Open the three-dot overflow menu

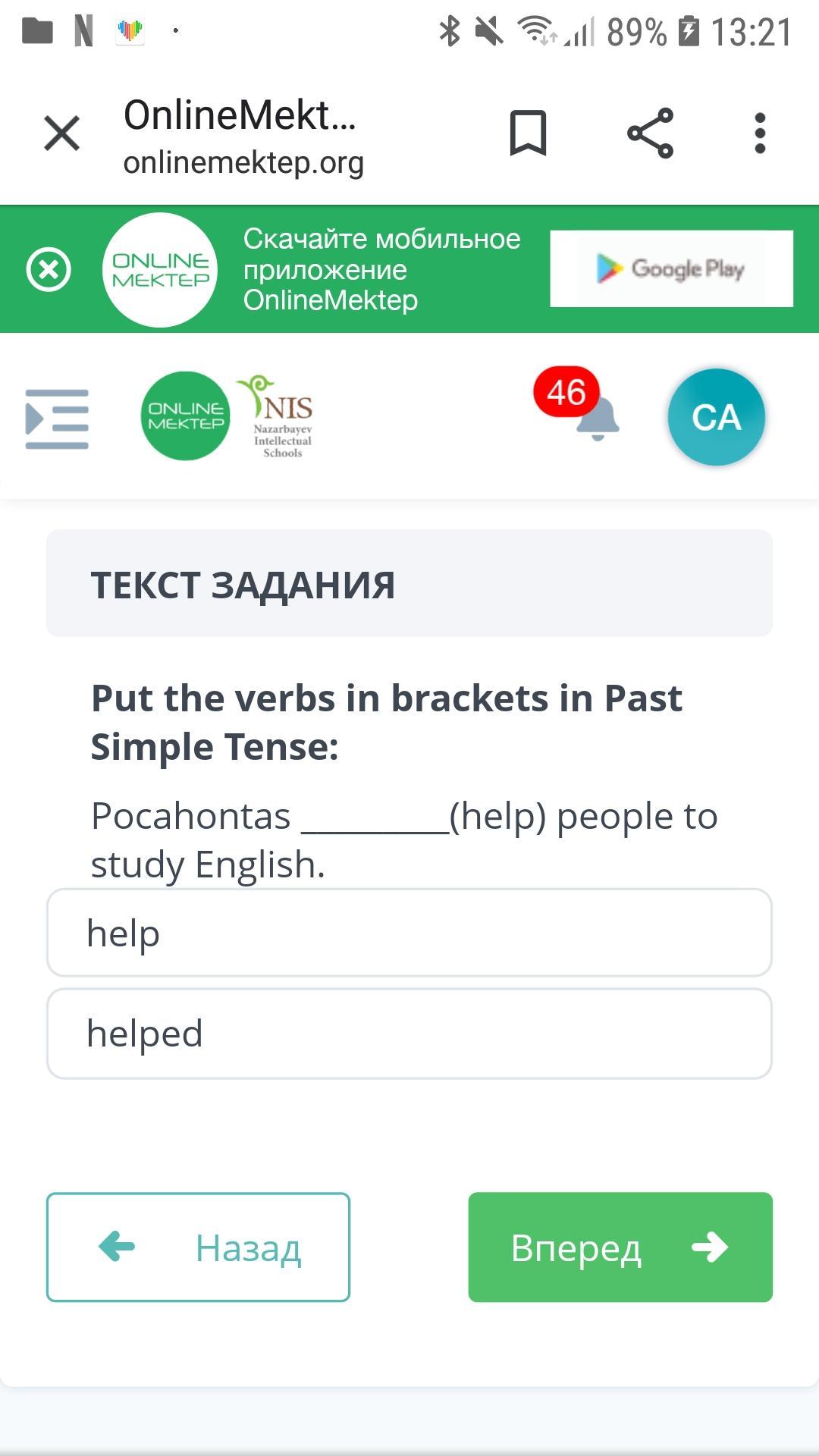click(x=760, y=133)
